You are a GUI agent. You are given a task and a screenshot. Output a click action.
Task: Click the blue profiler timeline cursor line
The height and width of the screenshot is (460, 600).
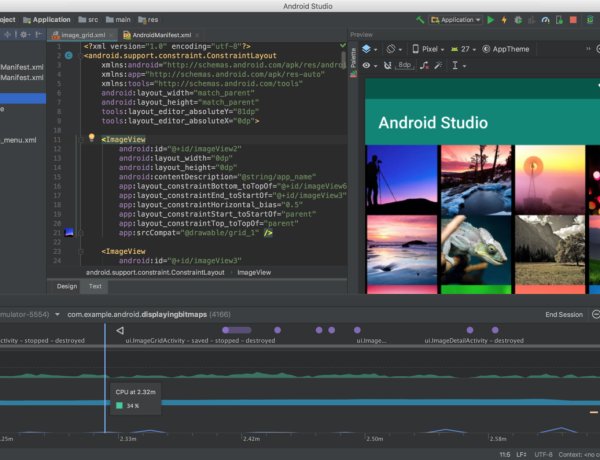click(105, 378)
